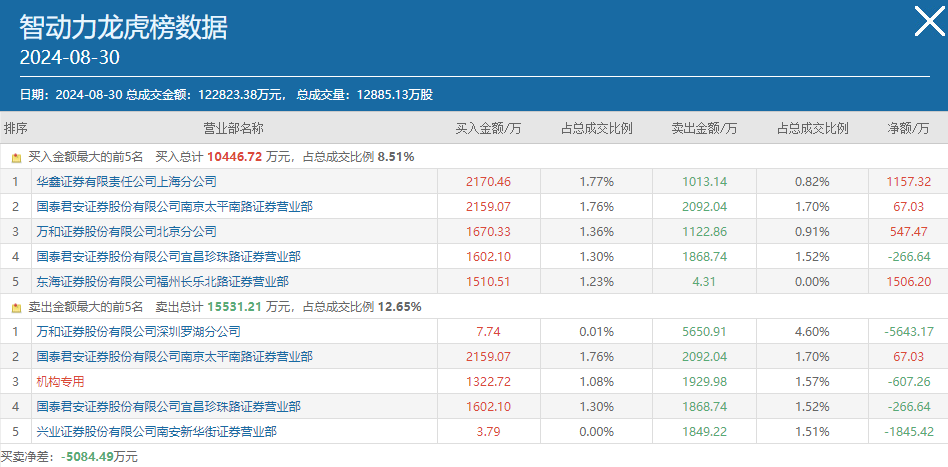Open 国泰君安南京太平南路 link in buy top-5 list
Image resolution: width=948 pixels, height=467 pixels.
[x=175, y=206]
